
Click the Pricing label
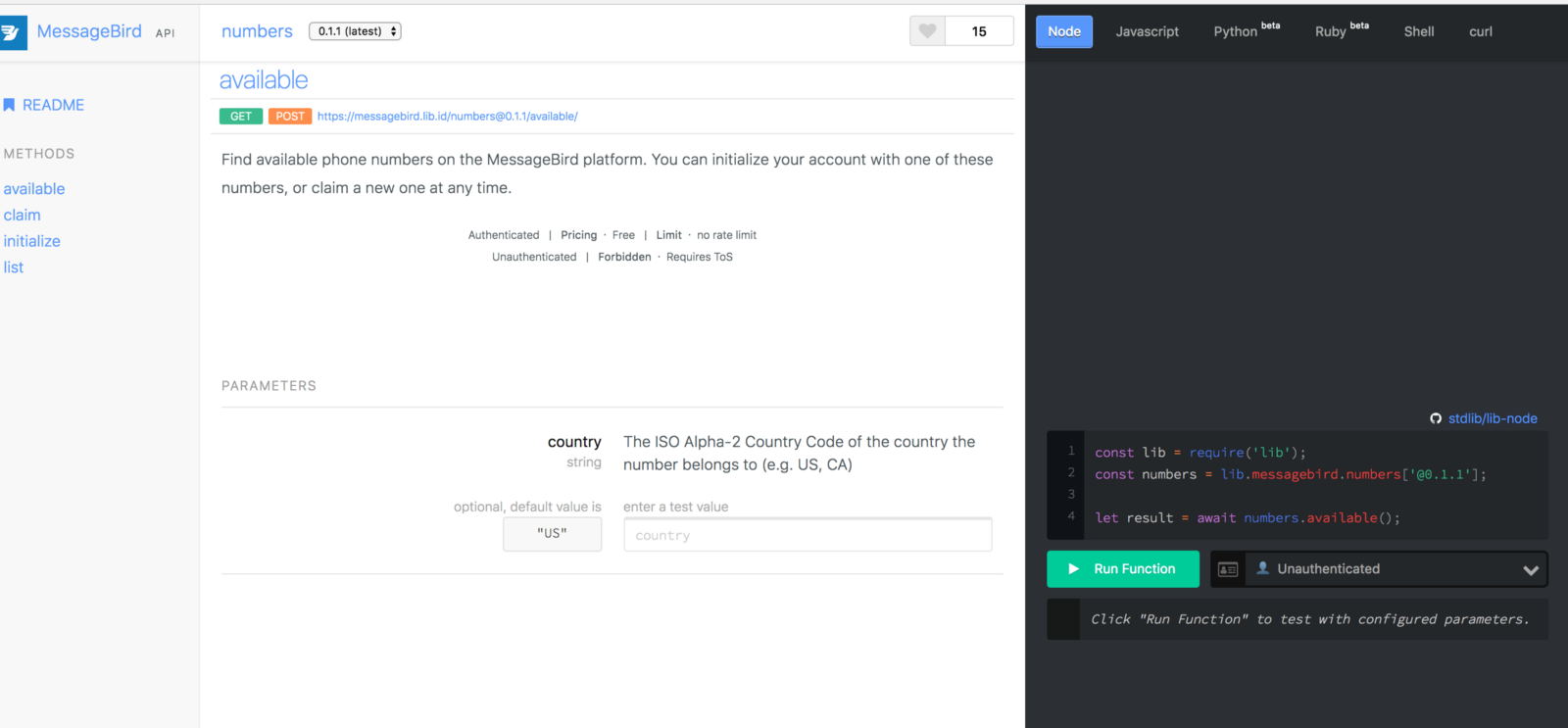578,235
